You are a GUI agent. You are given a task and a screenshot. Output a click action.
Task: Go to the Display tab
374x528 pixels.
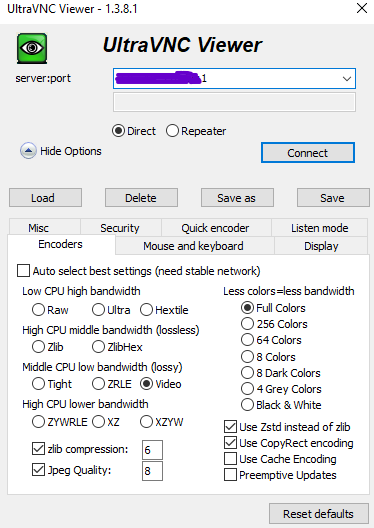[x=321, y=246]
